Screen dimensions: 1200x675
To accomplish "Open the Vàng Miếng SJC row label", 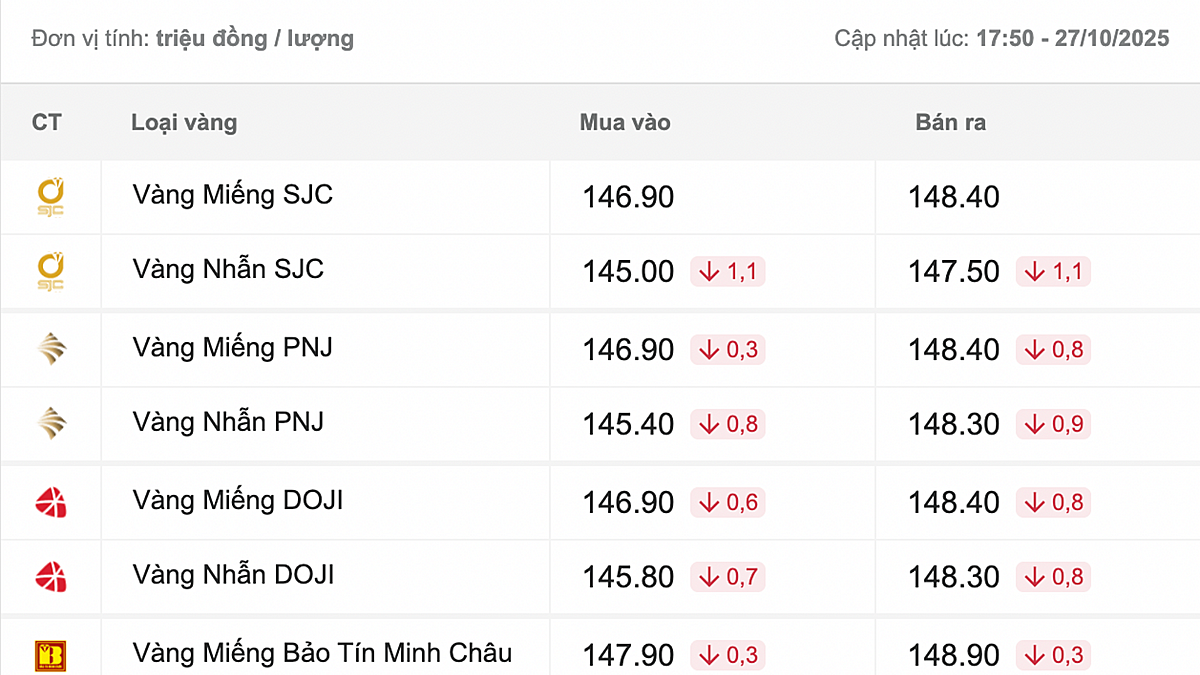I will coord(232,195).
